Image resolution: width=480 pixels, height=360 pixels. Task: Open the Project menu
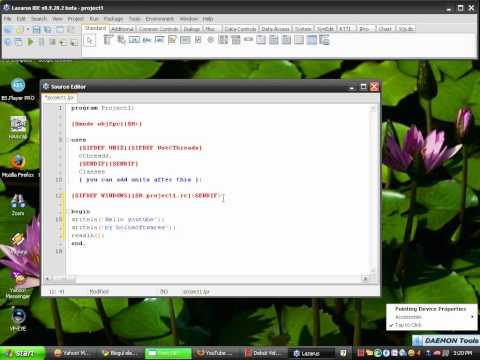[76, 19]
